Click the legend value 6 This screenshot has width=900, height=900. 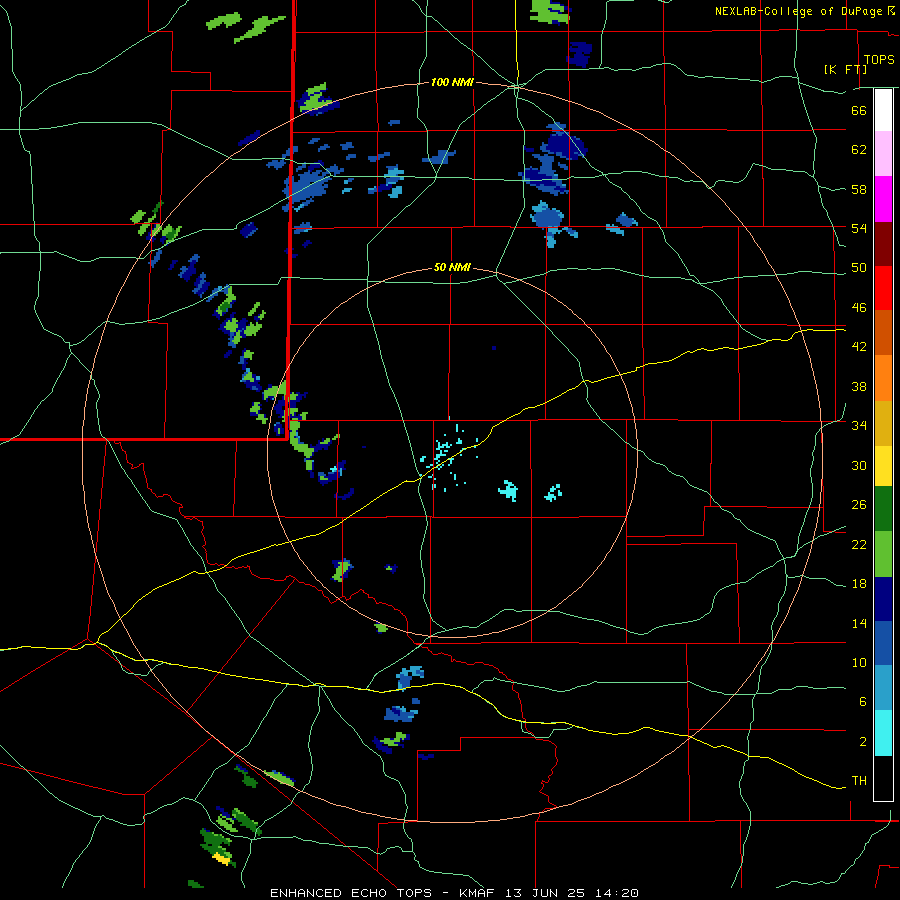tap(862, 701)
